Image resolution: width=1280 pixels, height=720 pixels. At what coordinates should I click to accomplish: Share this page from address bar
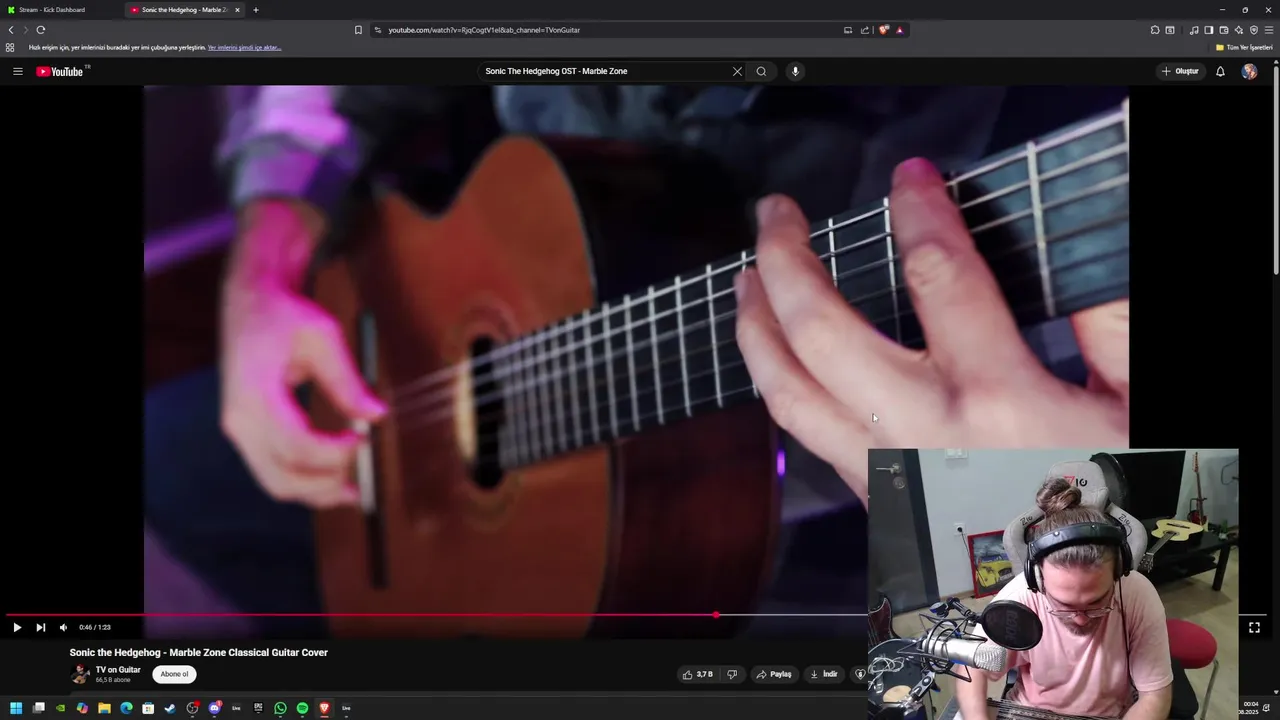865,30
